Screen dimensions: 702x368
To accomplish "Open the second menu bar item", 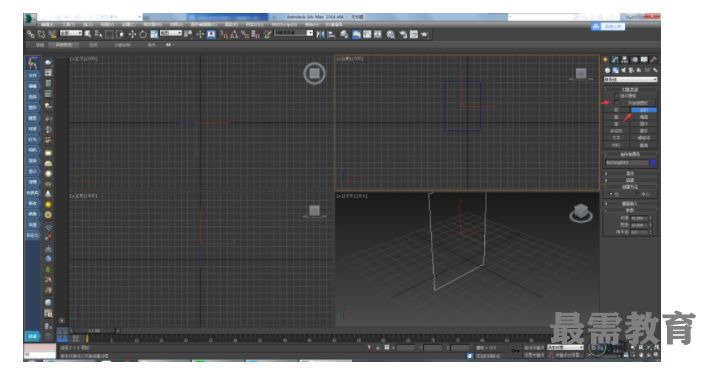I will pyautogui.click(x=68, y=24).
